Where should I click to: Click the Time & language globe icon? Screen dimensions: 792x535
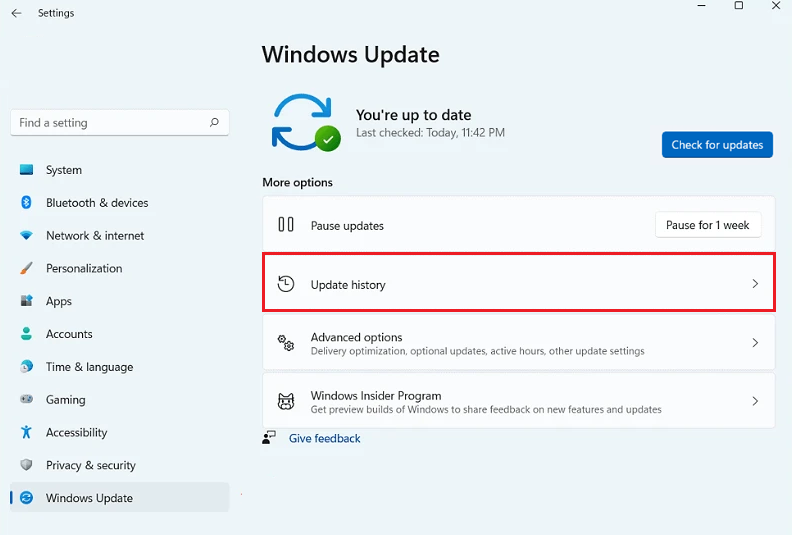[x=26, y=367]
